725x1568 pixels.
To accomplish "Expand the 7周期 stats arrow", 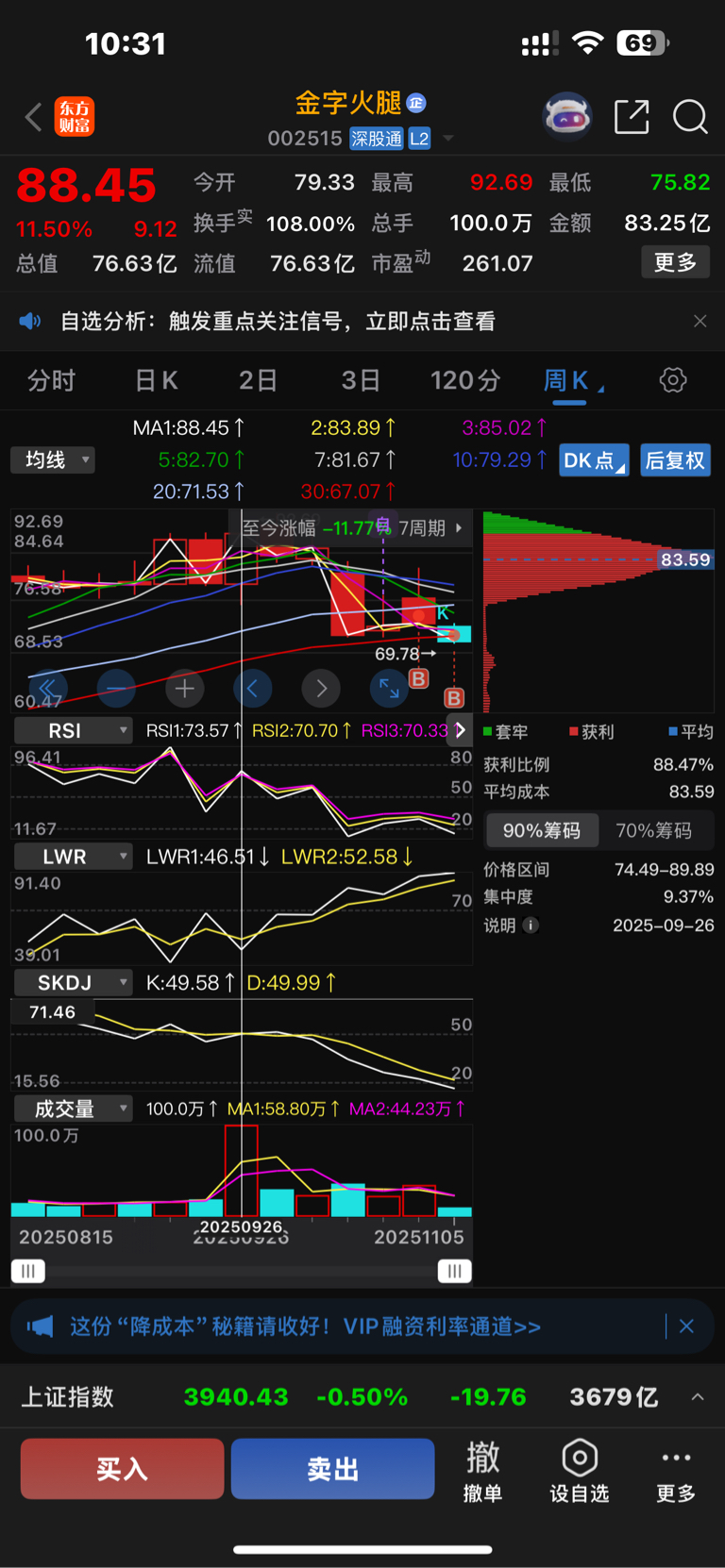I will click(x=459, y=527).
